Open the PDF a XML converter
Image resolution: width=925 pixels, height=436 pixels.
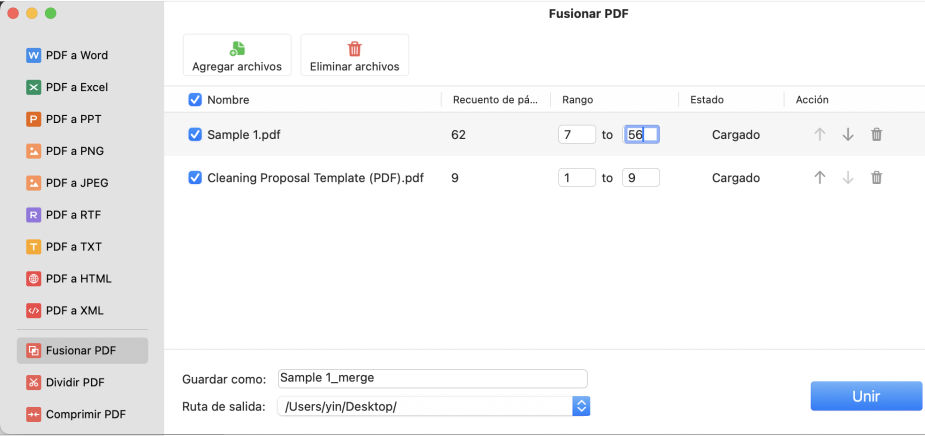point(65,310)
